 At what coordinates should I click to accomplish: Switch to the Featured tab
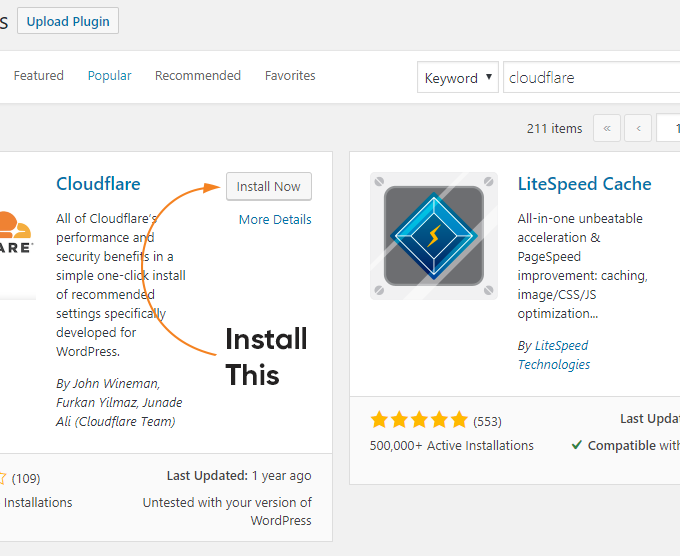[x=38, y=76]
